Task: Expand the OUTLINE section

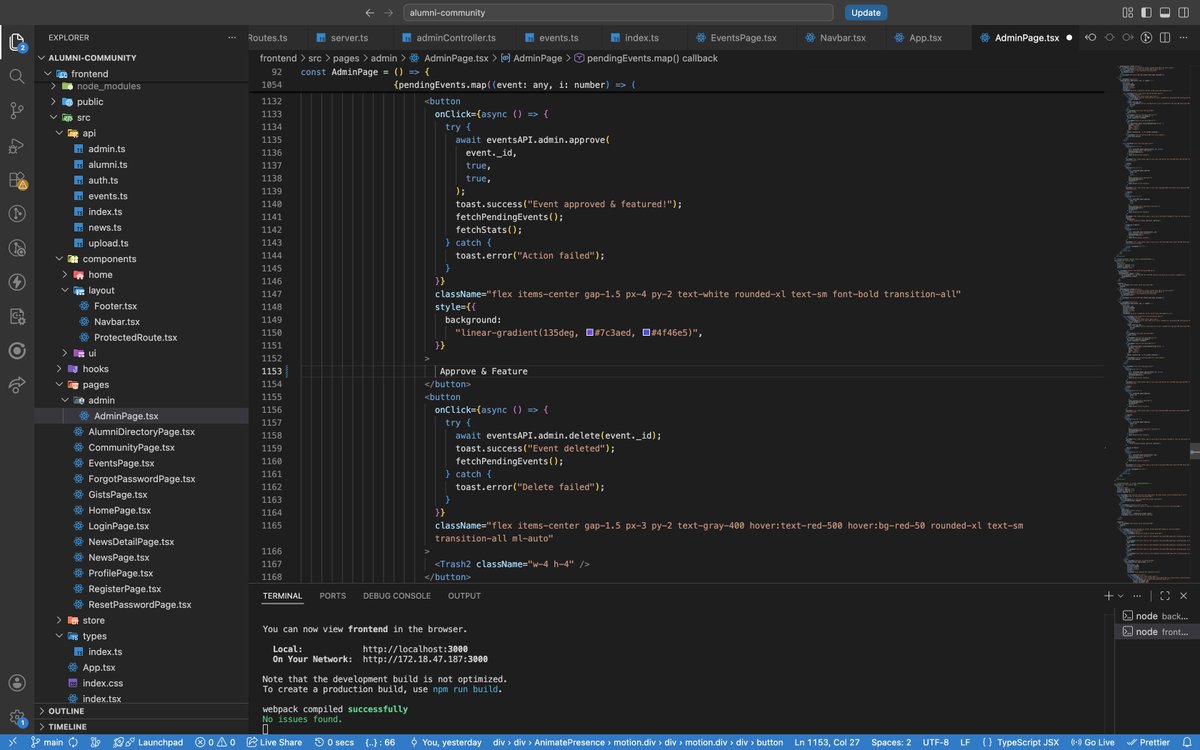Action: click(x=141, y=711)
